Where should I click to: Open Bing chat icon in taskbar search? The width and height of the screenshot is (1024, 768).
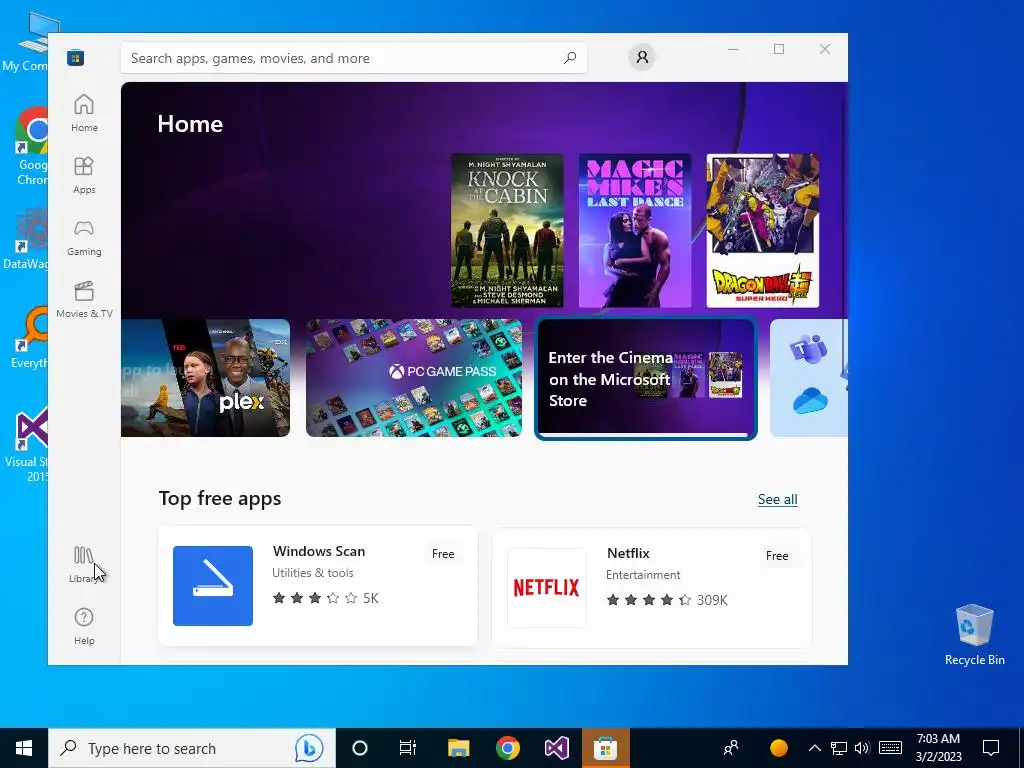coord(310,748)
